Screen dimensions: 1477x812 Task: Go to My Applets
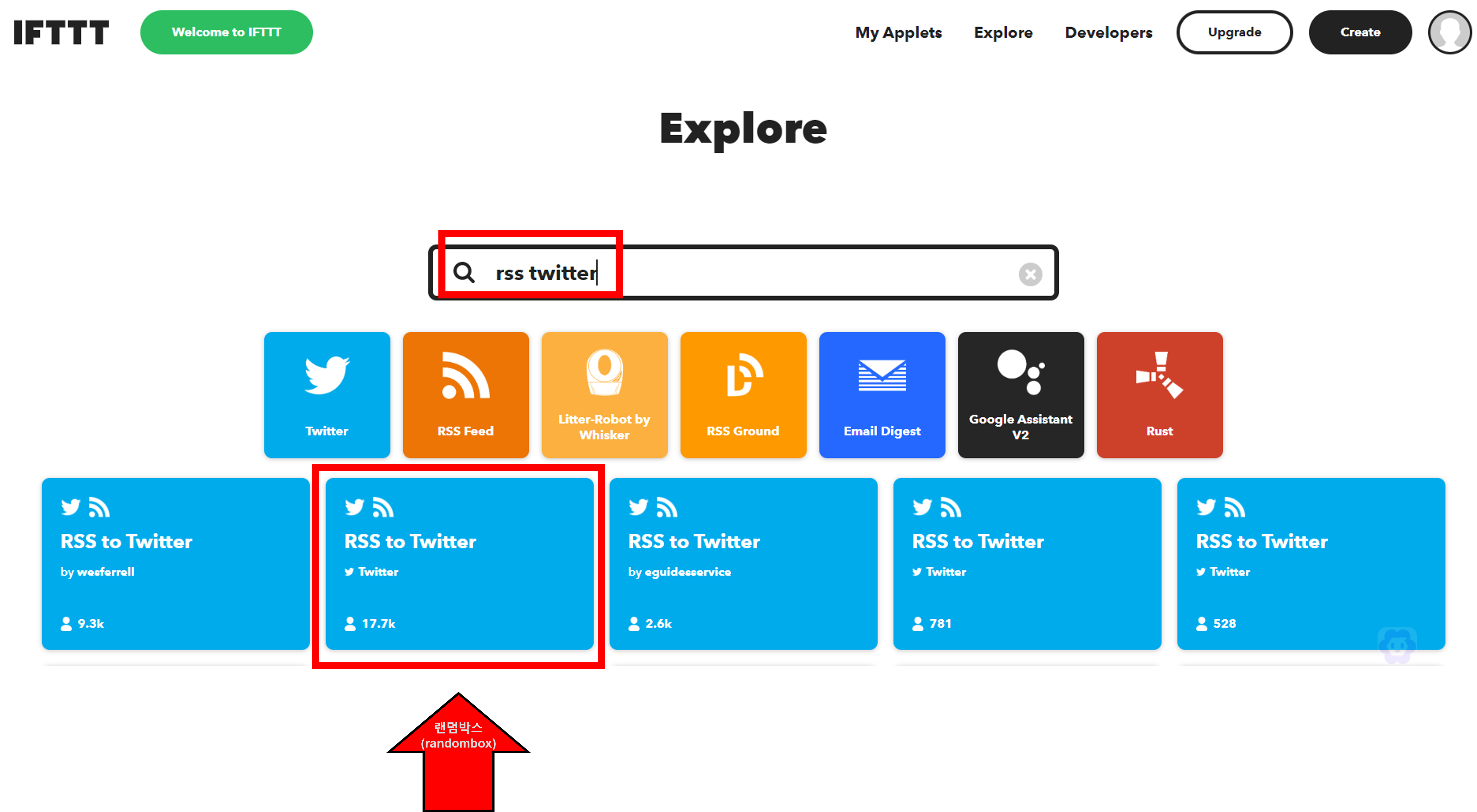(899, 33)
